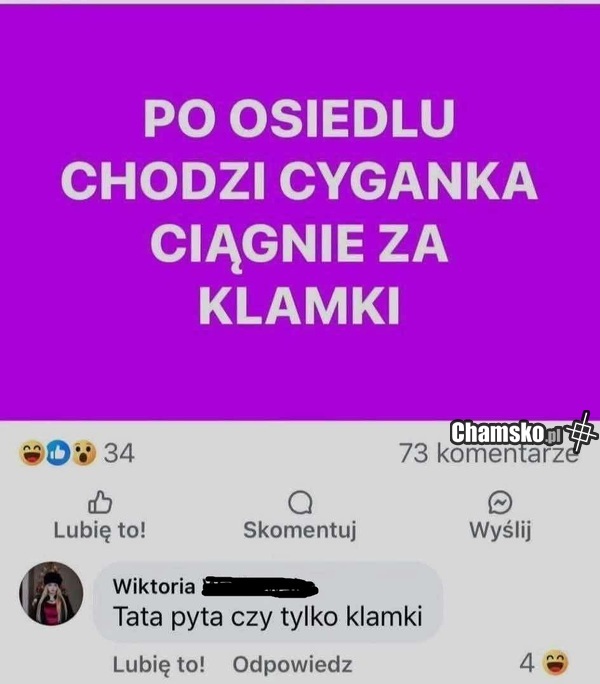Image resolution: width=600 pixels, height=684 pixels.
Task: Click the surprised Wow reaction emoji
Action: coord(84,453)
